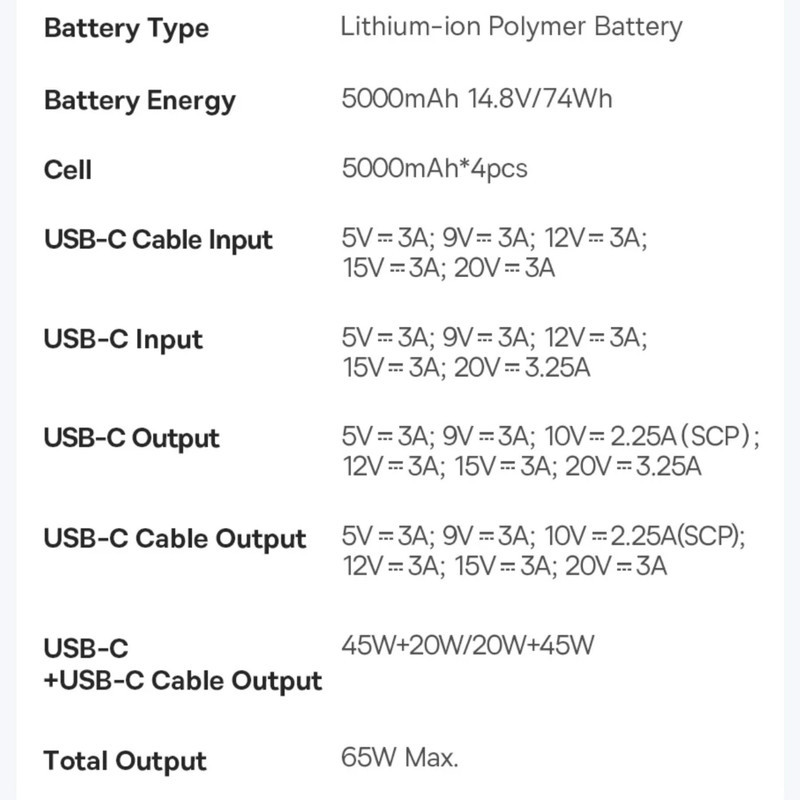The image size is (800, 800).
Task: Click the USB-C Cable Input label
Action: [158, 240]
